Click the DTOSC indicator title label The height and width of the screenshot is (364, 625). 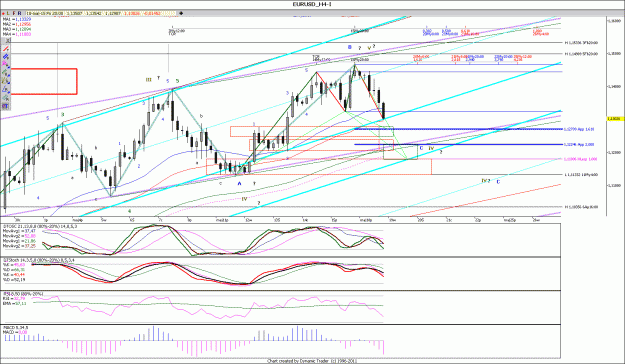[40, 226]
